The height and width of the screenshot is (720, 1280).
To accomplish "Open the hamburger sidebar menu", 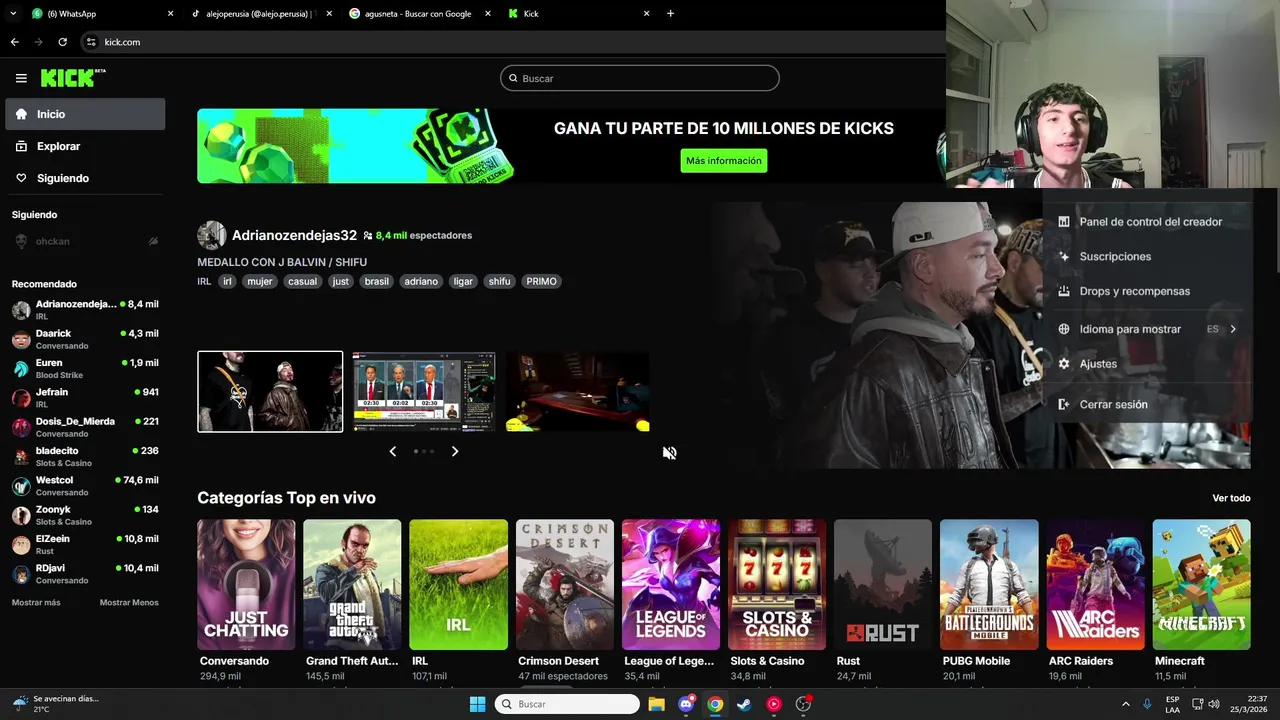I will coord(21,78).
